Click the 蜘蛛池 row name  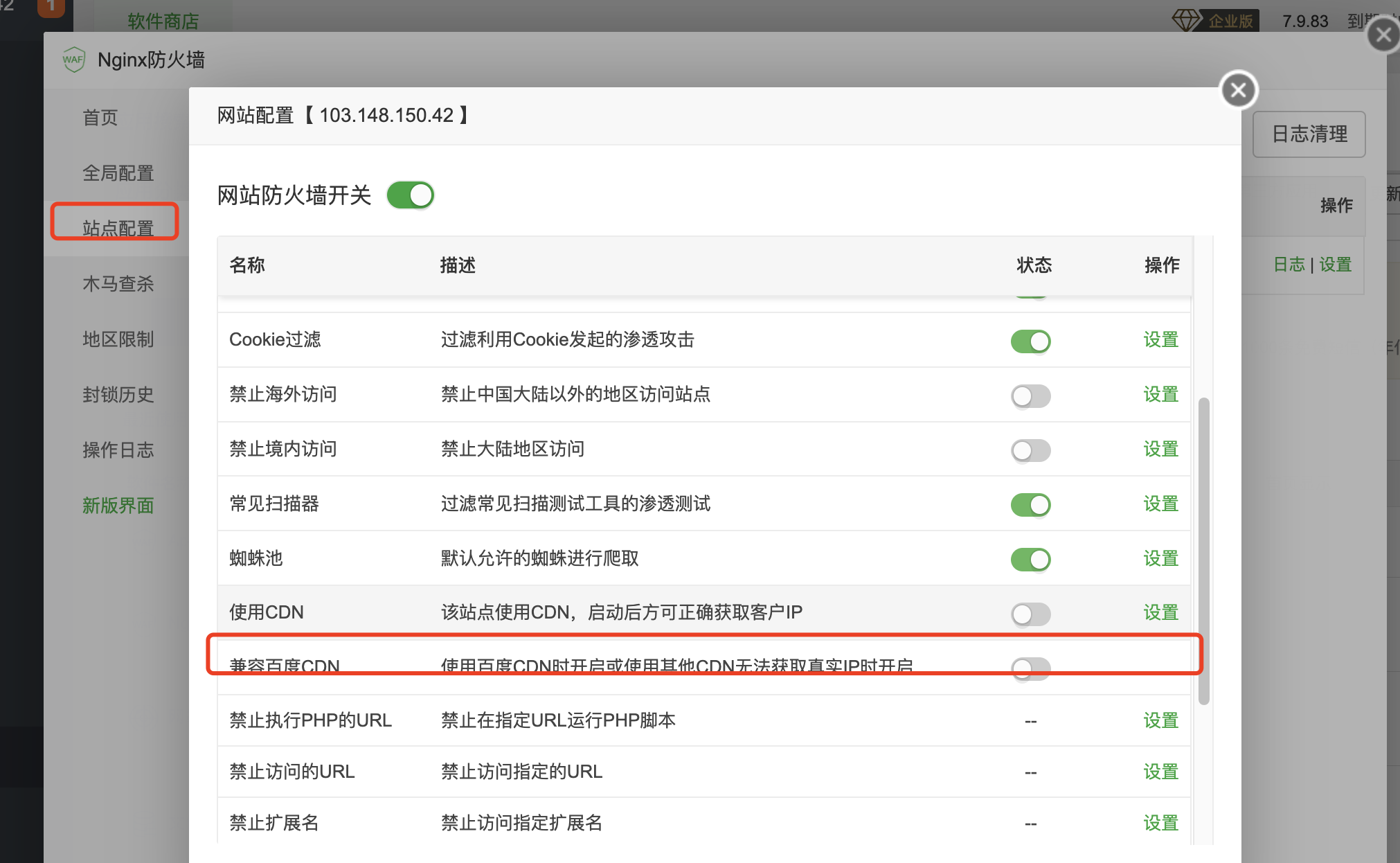click(256, 558)
